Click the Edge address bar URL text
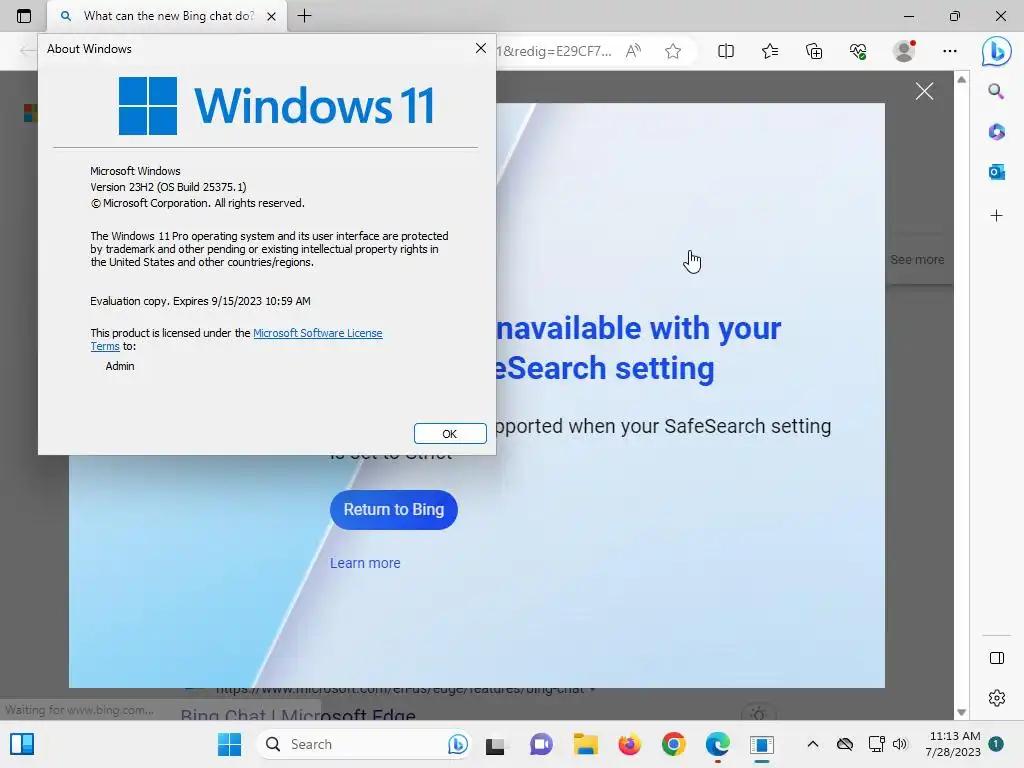The height and width of the screenshot is (768, 1024). pos(554,51)
